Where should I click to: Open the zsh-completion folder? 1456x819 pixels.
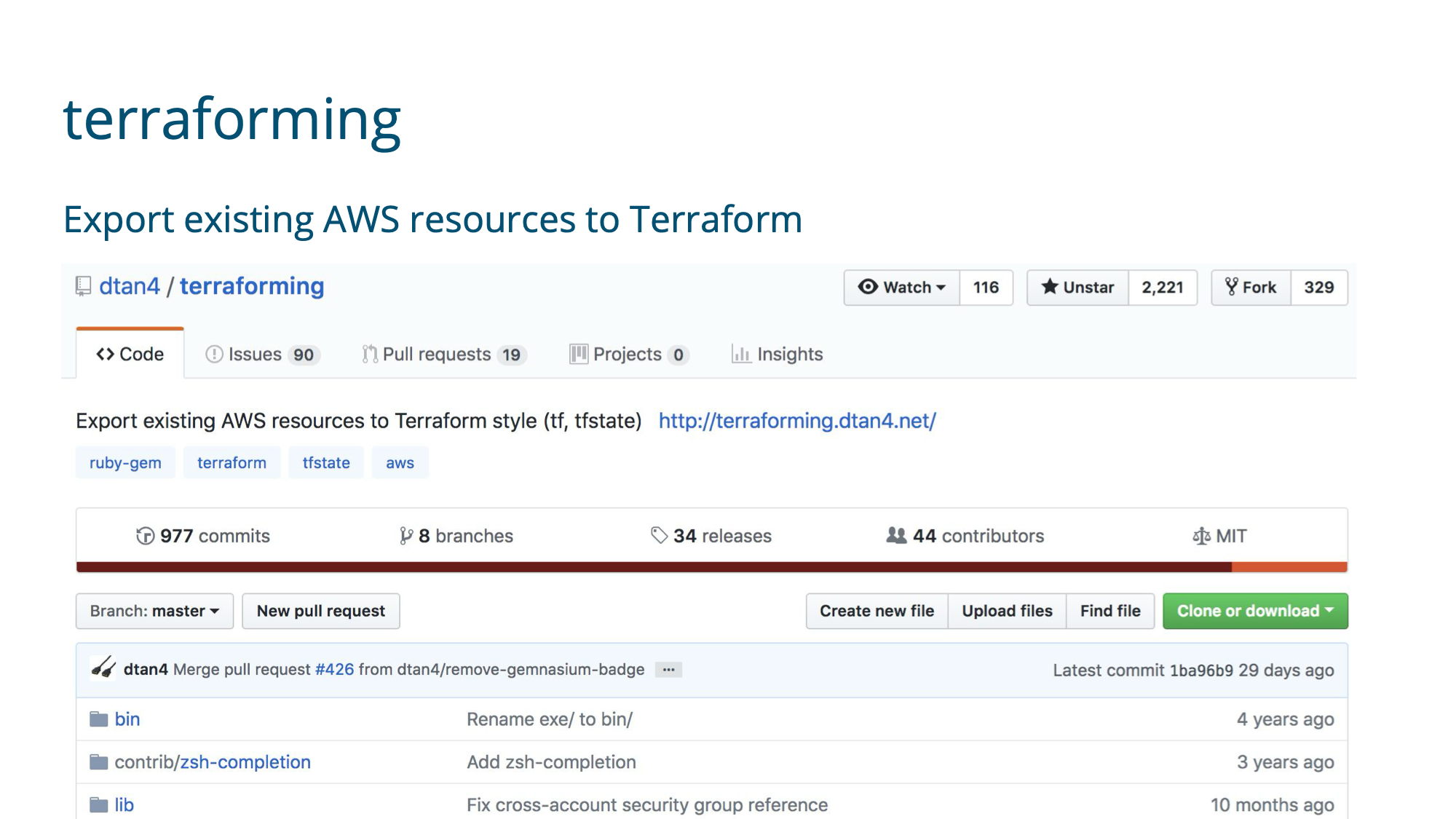point(245,762)
